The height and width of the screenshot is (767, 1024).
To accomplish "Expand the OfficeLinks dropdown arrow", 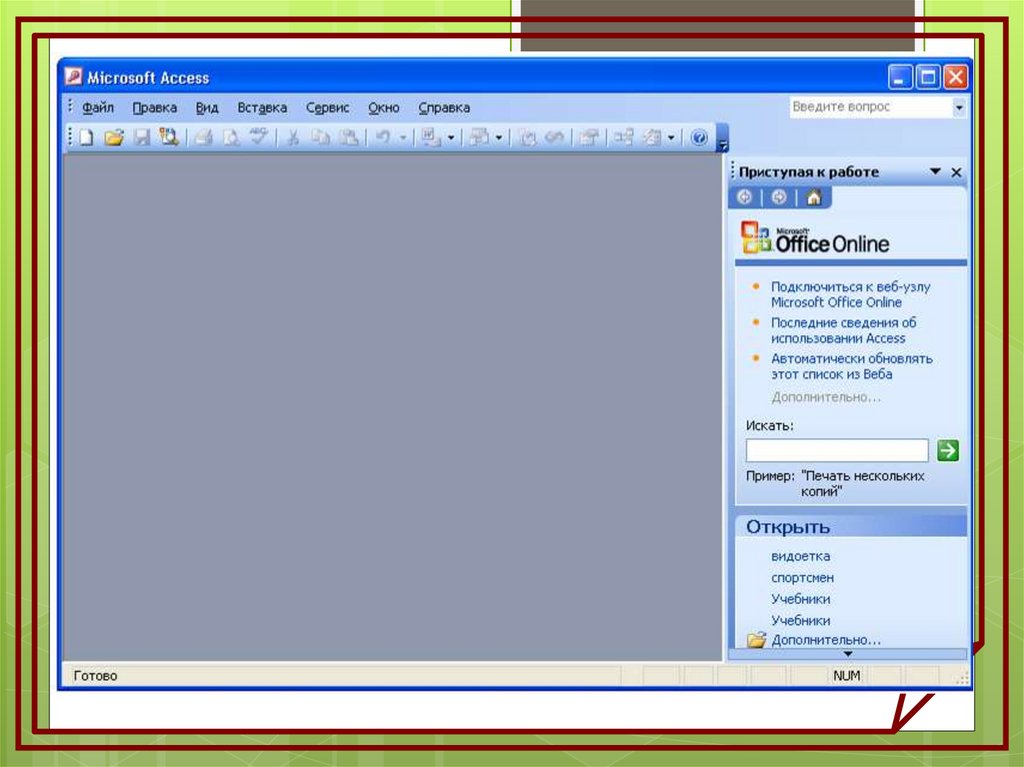I will [x=451, y=137].
